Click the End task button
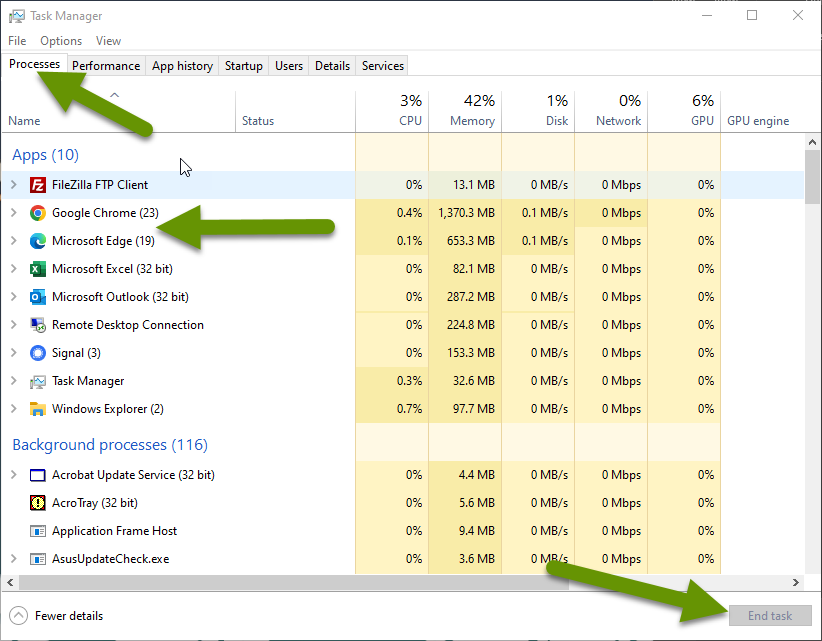 [770, 615]
